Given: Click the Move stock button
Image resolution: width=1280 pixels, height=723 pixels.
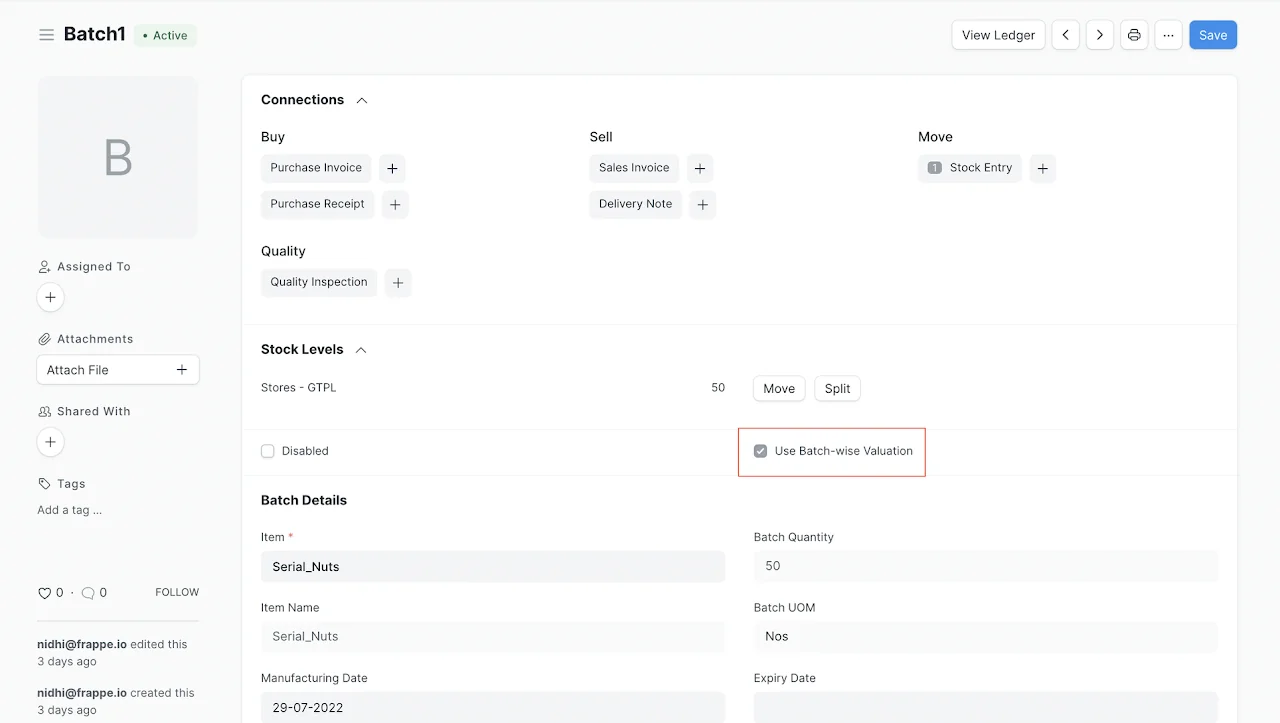Looking at the screenshot, I should click(x=779, y=389).
